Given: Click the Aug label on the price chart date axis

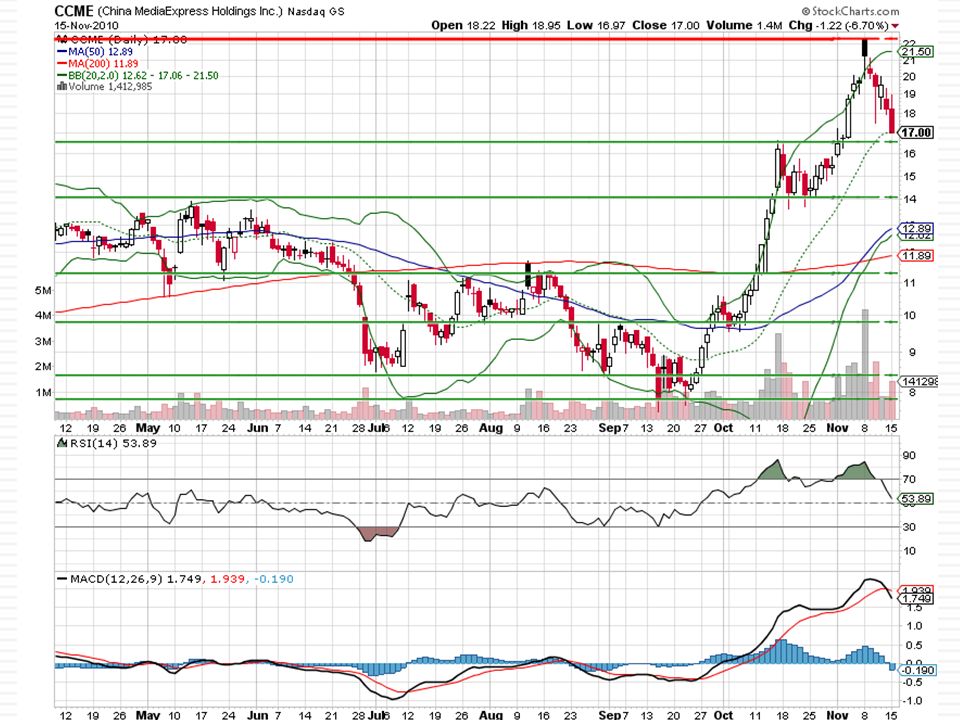Looking at the screenshot, I should [490, 428].
